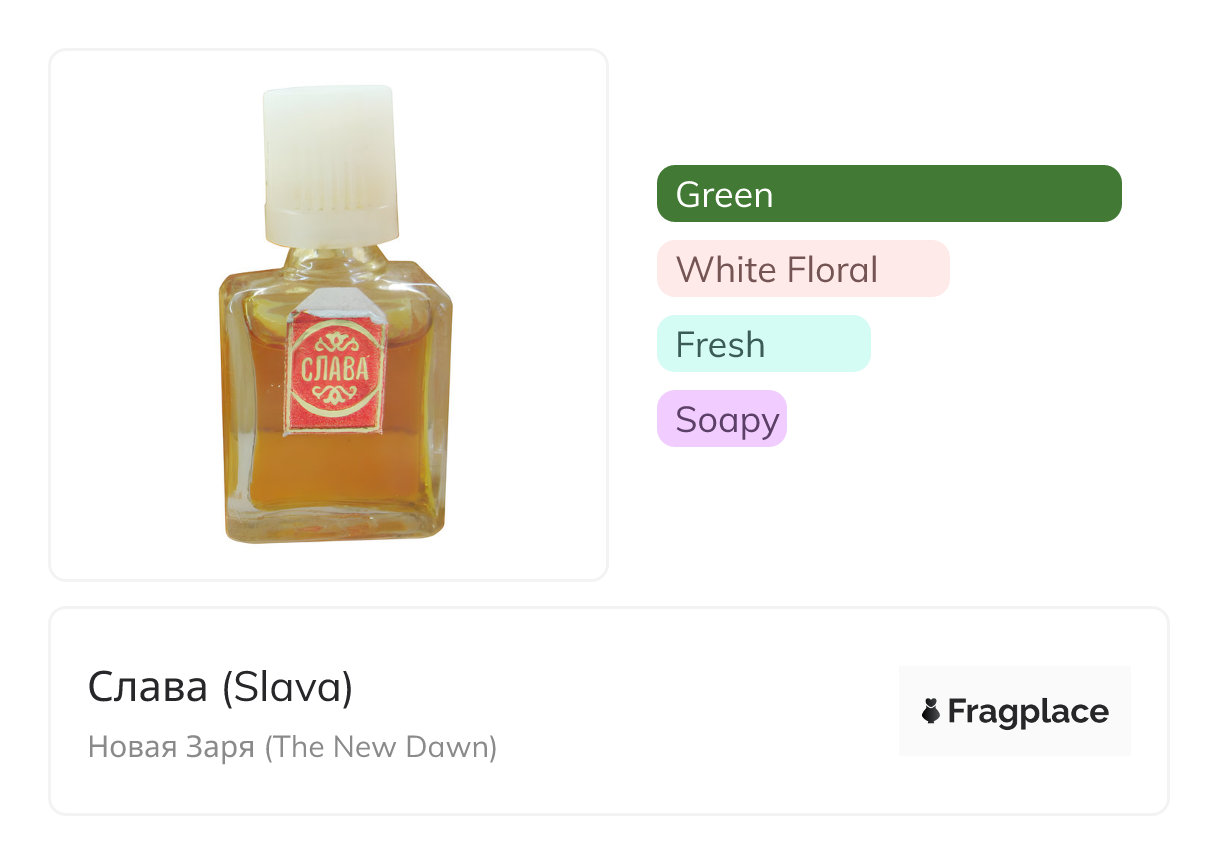Click the white cap of the perfume bottle
1218x864 pixels.
(x=329, y=150)
